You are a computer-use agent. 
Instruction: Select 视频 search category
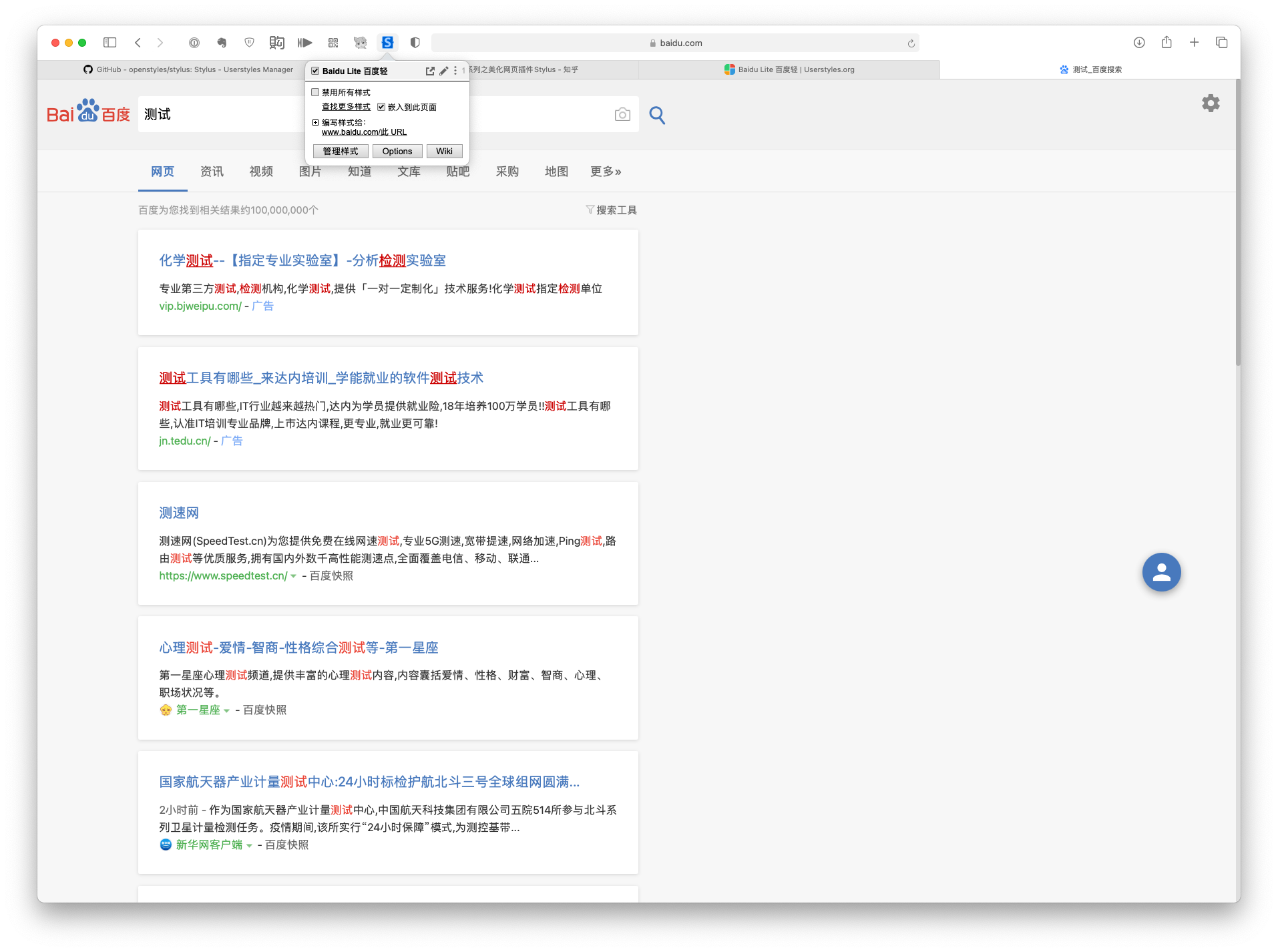261,172
